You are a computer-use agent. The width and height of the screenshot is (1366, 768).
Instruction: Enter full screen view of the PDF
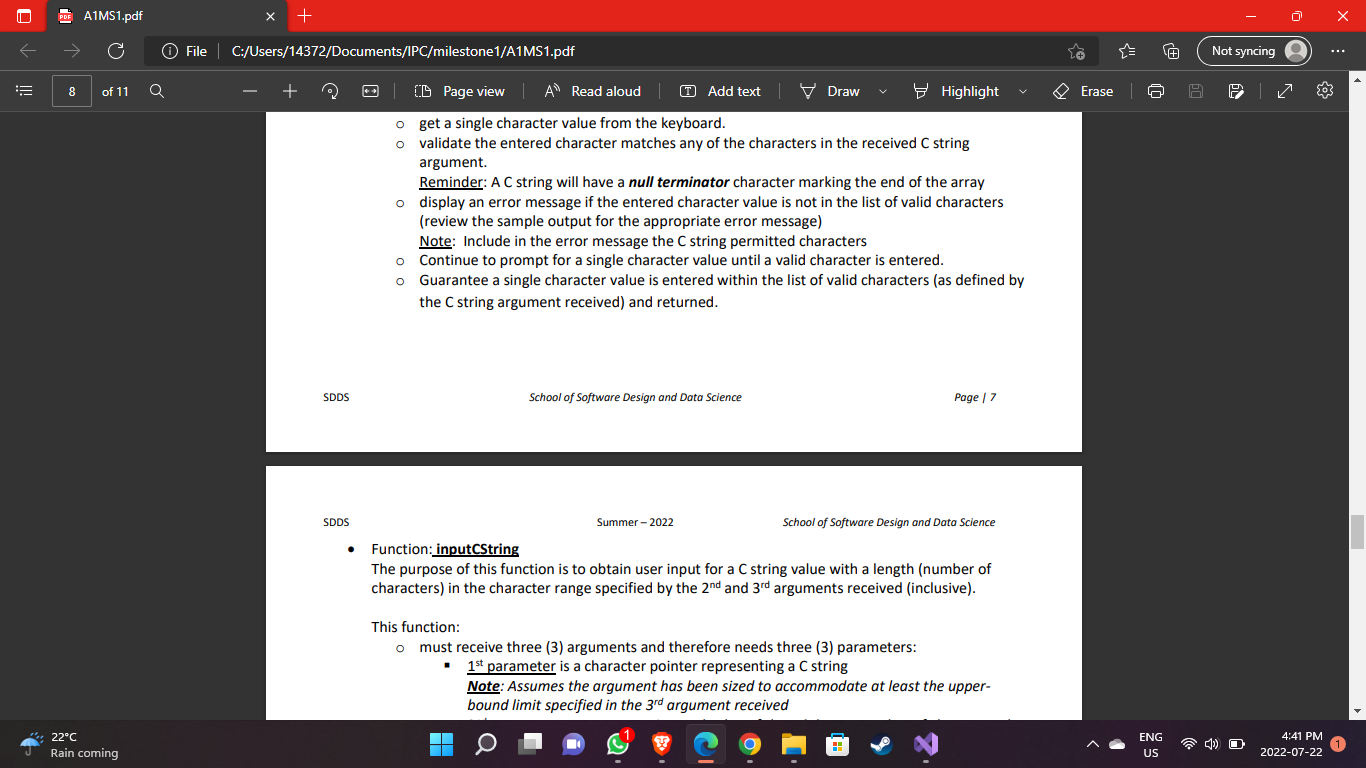[x=1283, y=90]
